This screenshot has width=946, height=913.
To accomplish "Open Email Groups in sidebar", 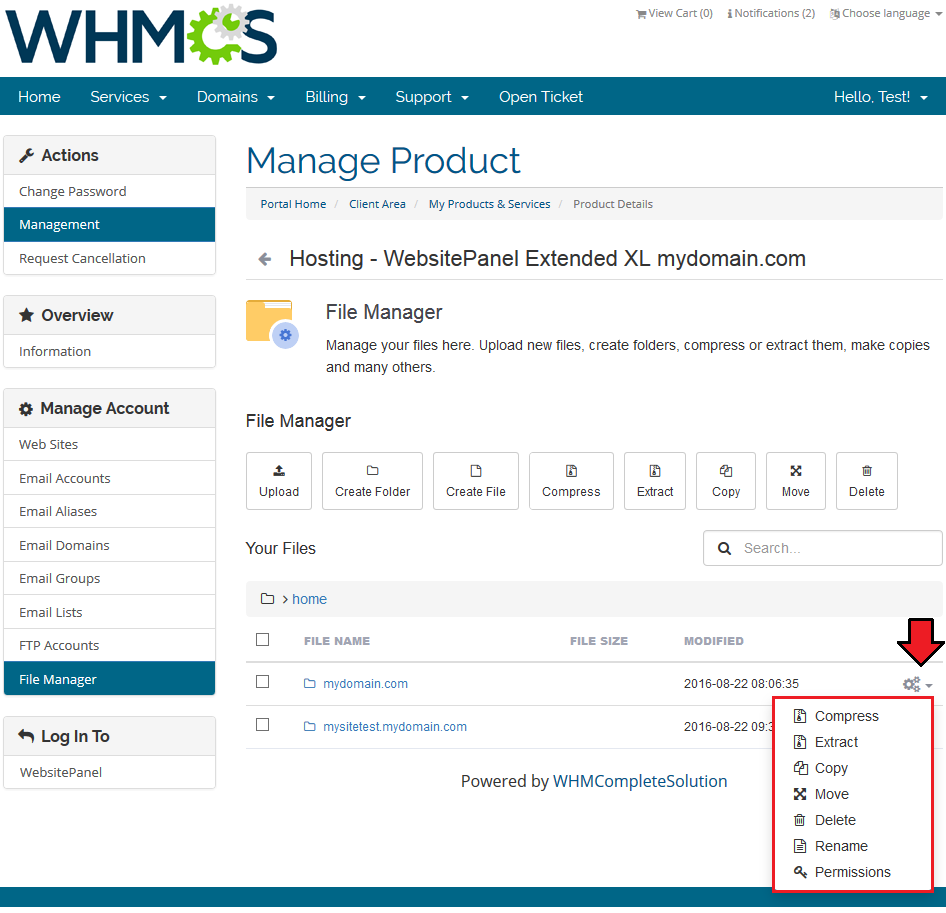I will click(109, 578).
